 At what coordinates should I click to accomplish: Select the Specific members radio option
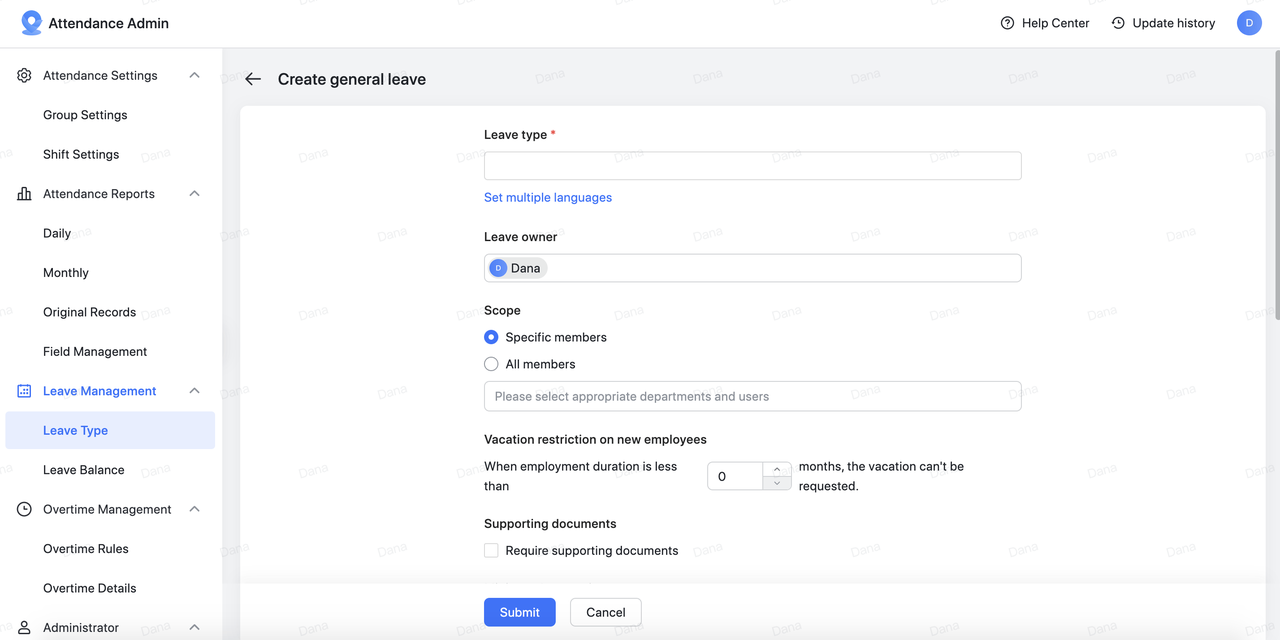pyautogui.click(x=491, y=337)
